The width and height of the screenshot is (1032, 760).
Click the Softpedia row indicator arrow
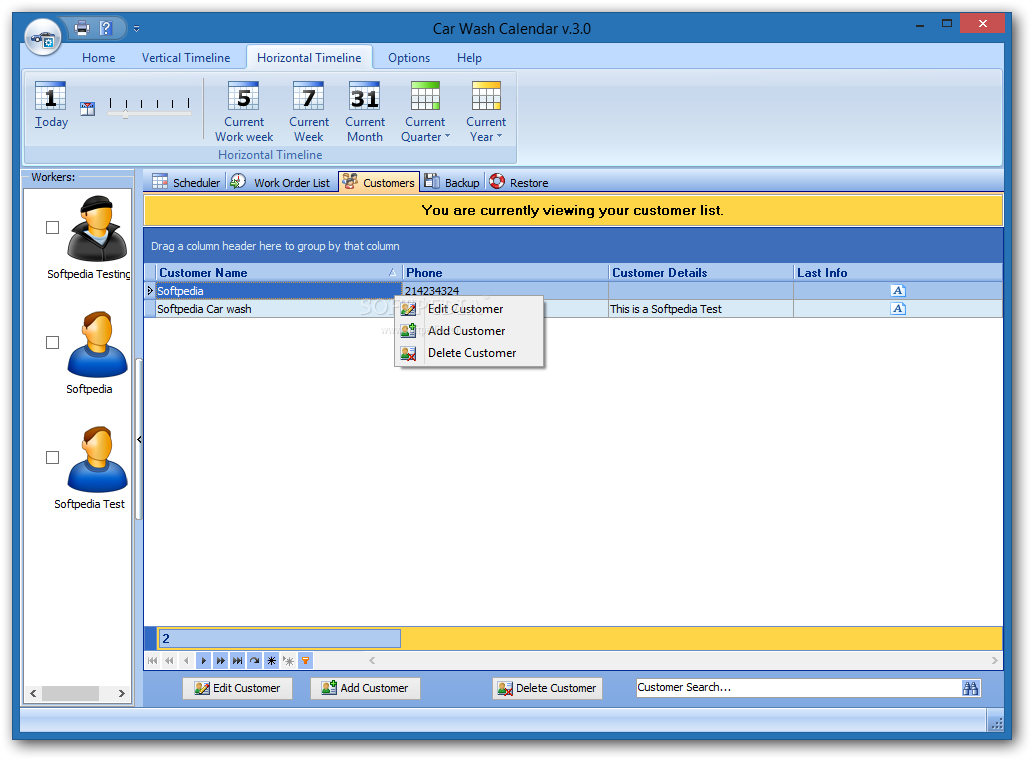(x=150, y=291)
